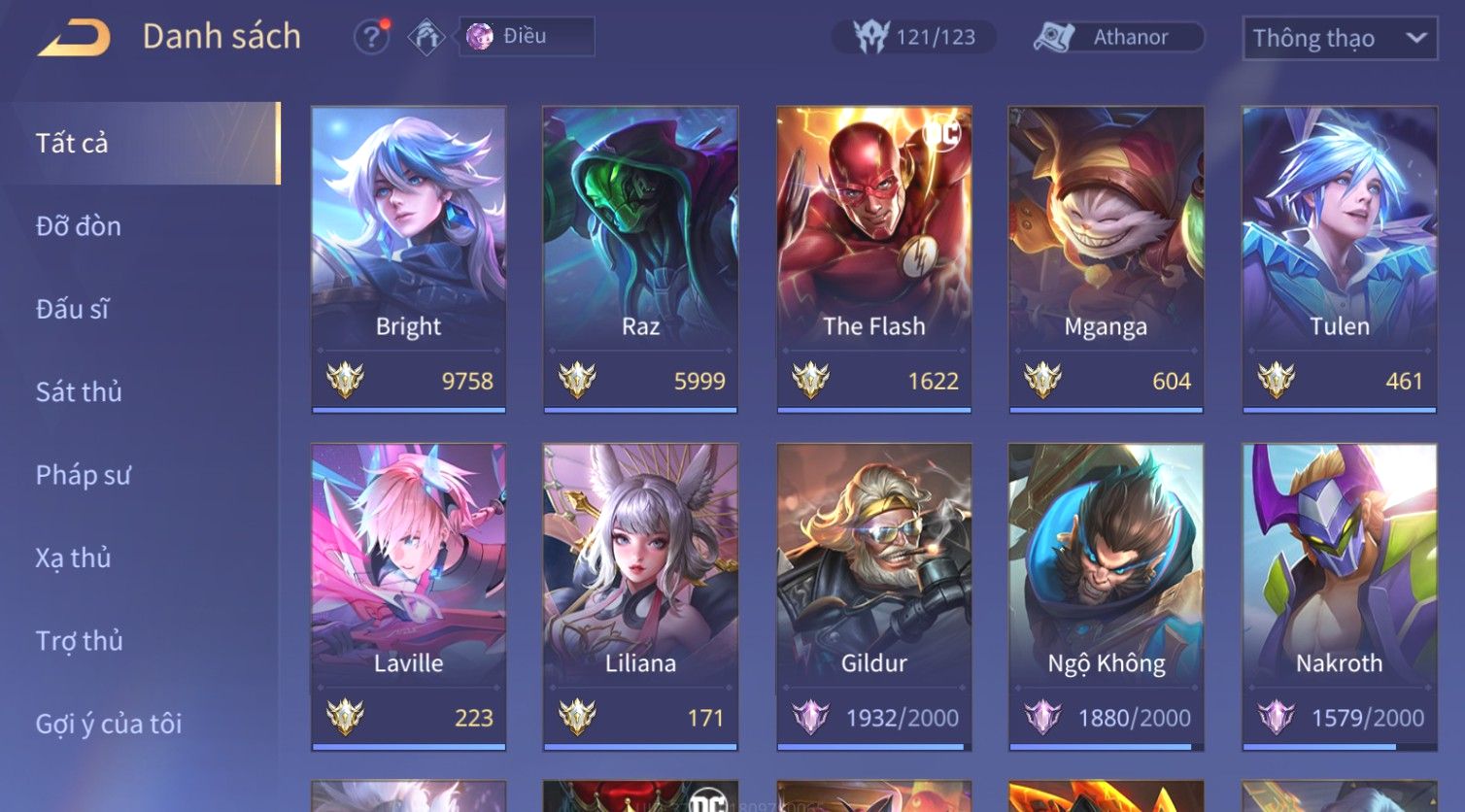Click the Athanor button

point(1119,37)
